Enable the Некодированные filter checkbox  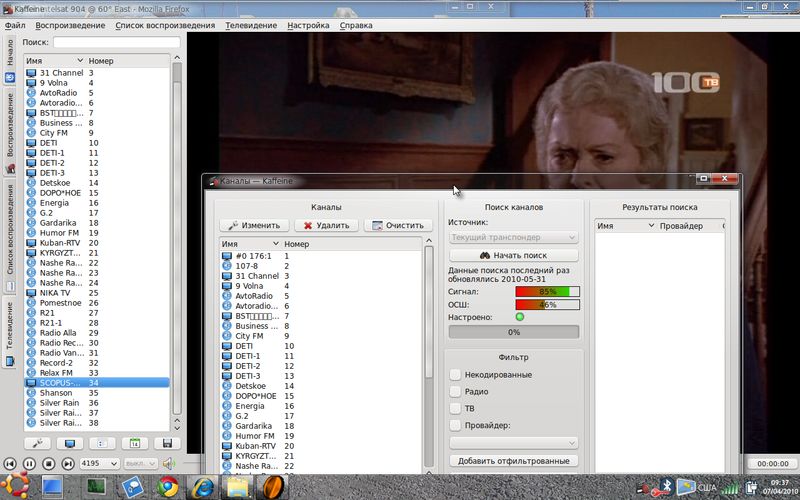456,375
